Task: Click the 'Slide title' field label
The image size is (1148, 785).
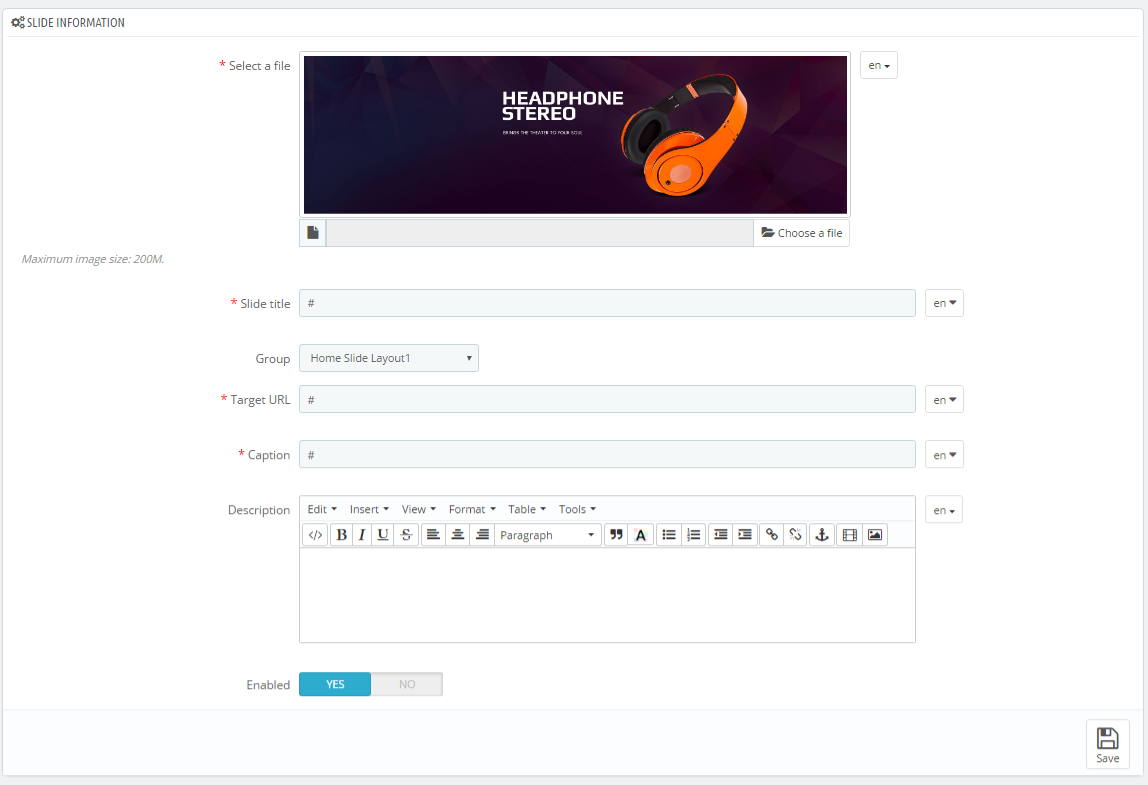Action: pos(265,304)
